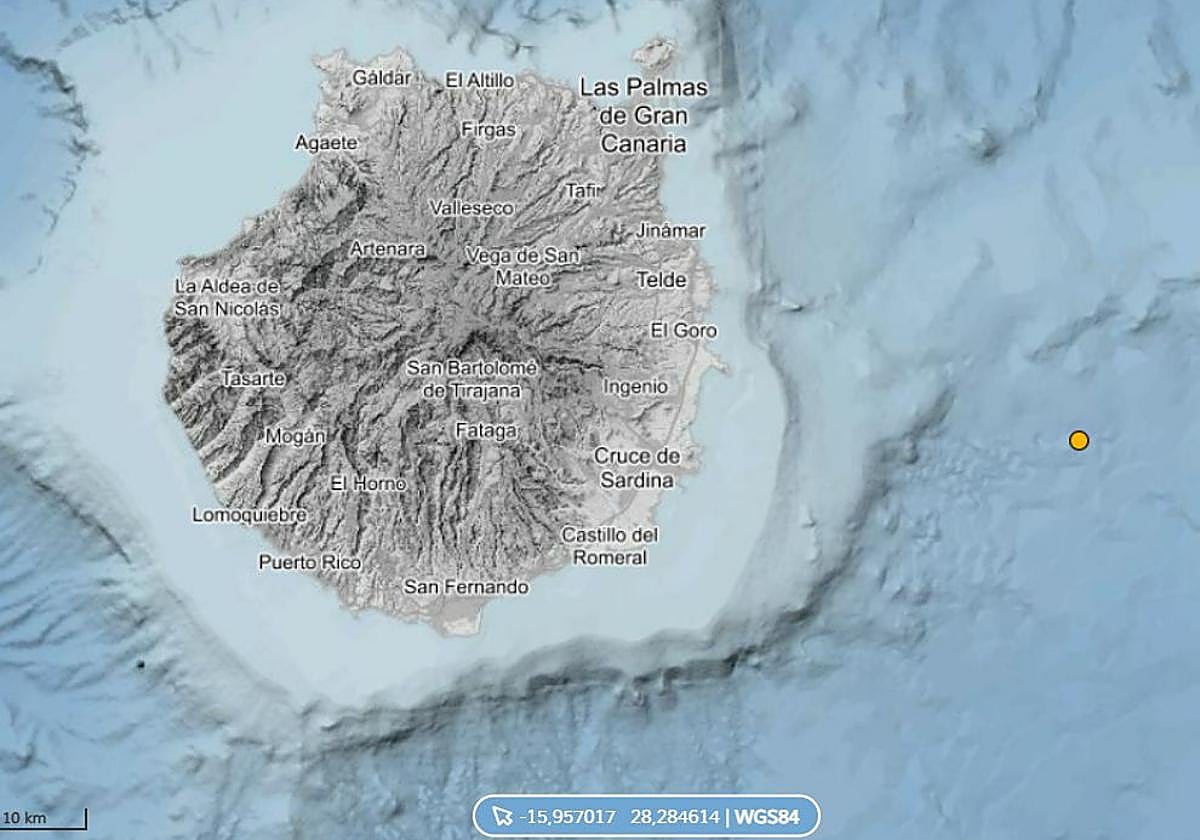1200x840 pixels.
Task: Click the La Aldea de San Nicolás label
Action: pos(228,298)
